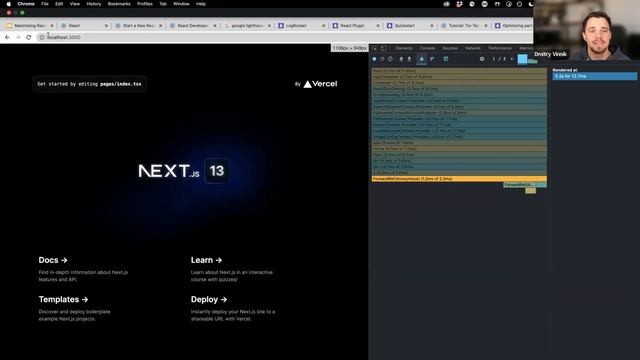Open the Bookmarks menu

119,4
